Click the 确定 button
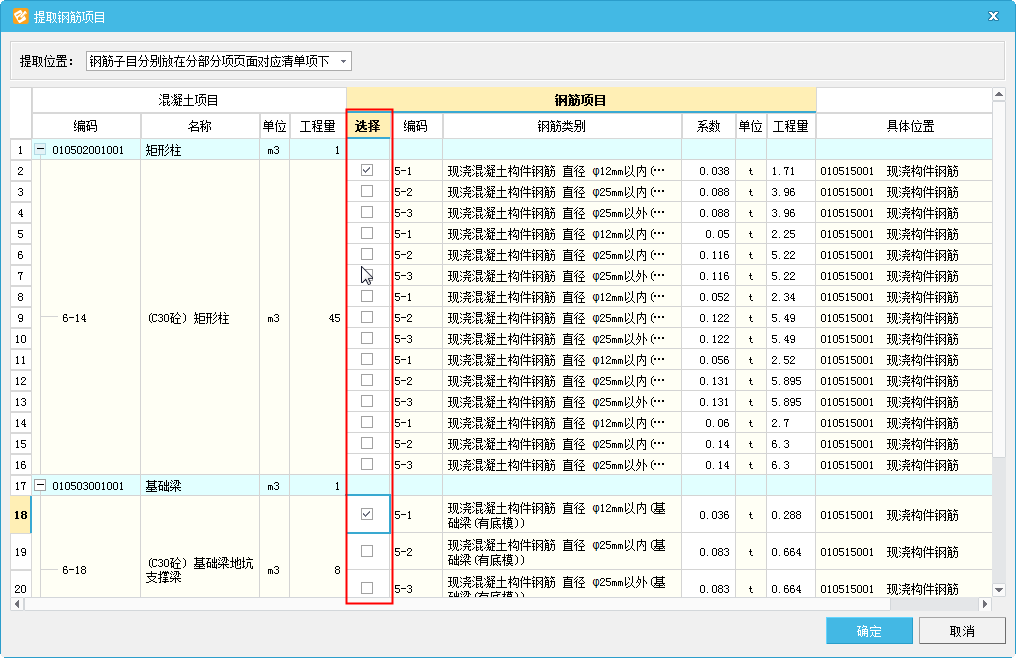This screenshot has height=658, width=1016. 868,631
